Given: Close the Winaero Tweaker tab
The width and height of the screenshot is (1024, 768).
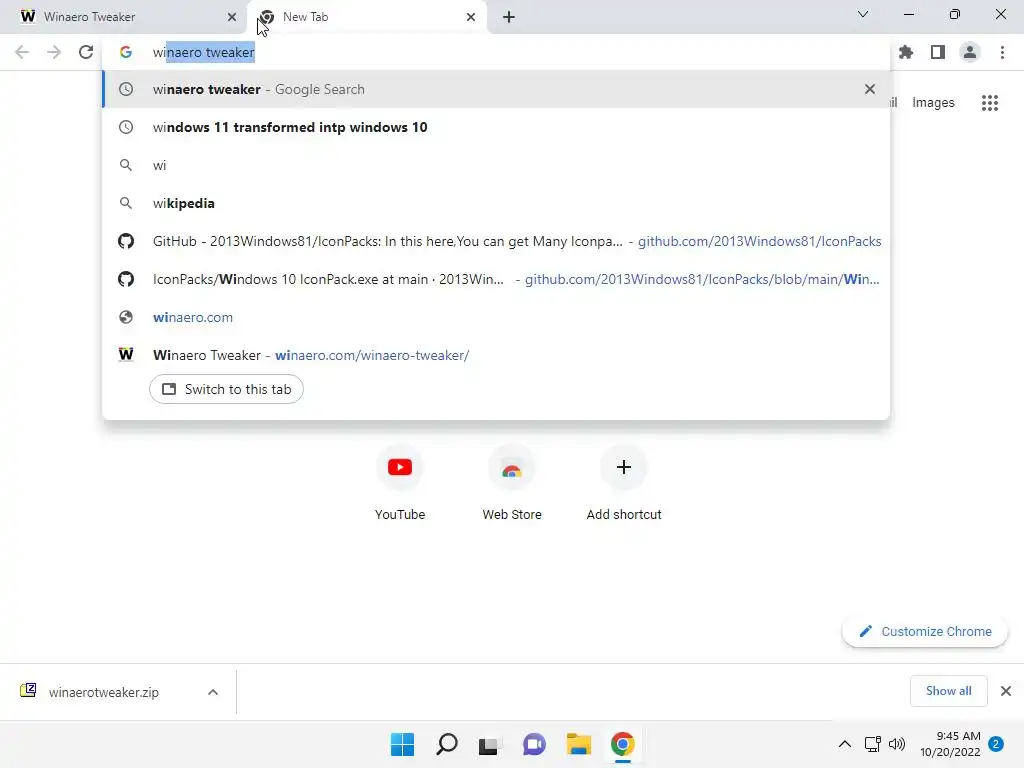Looking at the screenshot, I should pos(232,17).
